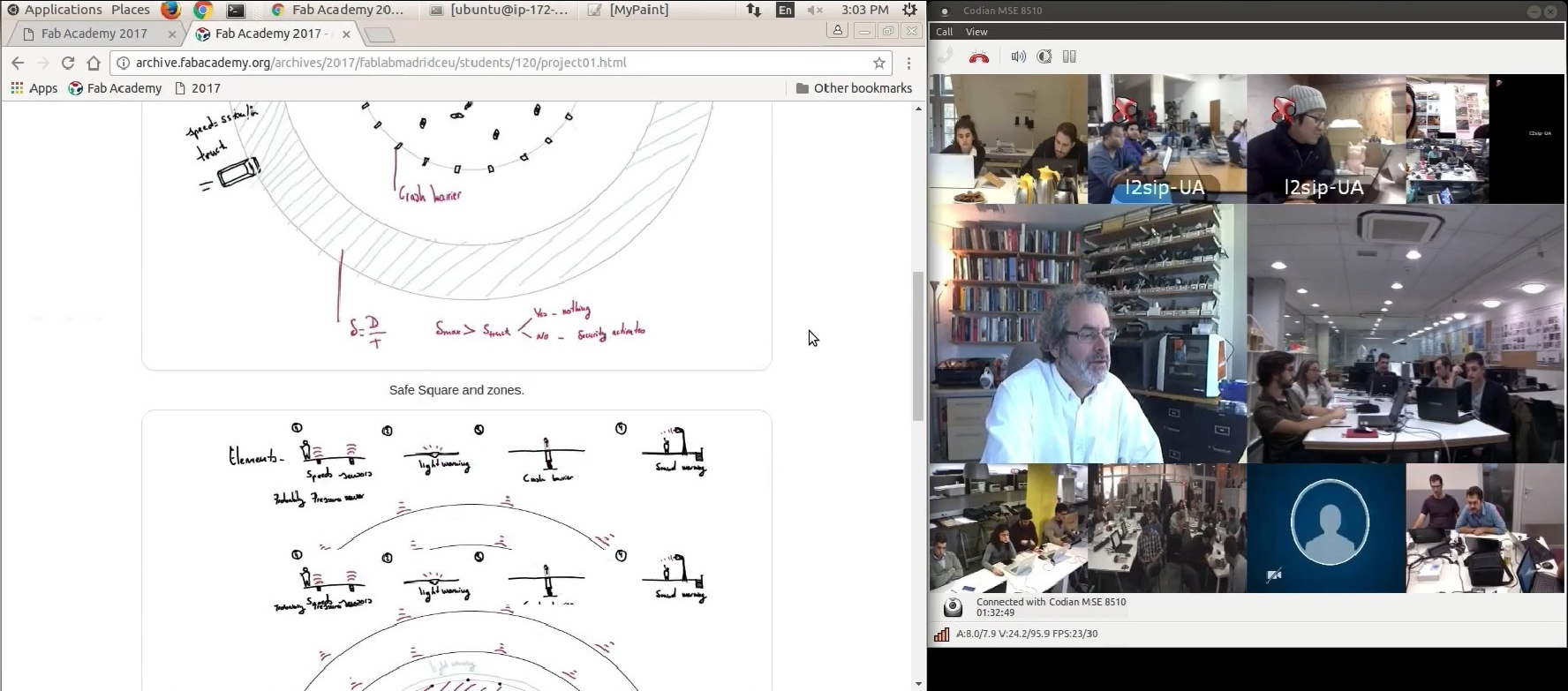Viewport: 1568px width, 691px height.
Task: Launch Chrome from the top panel
Action: 203,10
